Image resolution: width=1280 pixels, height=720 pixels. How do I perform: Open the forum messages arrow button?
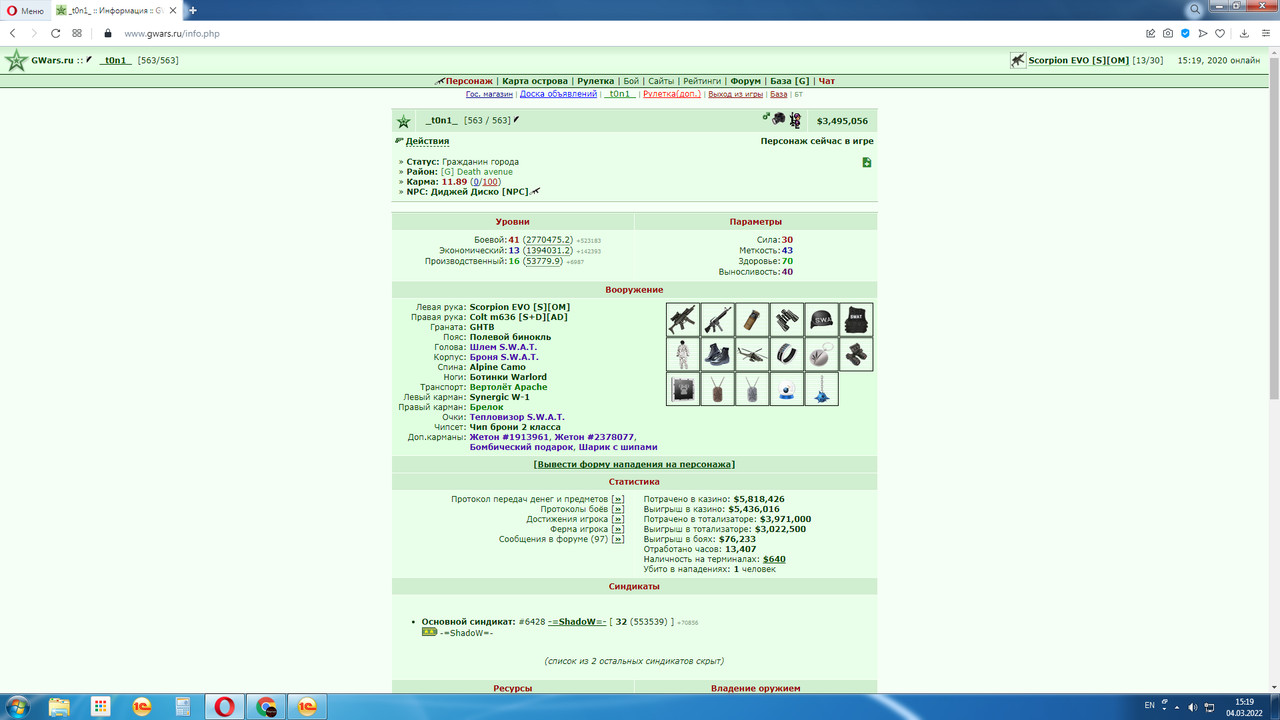(618, 539)
